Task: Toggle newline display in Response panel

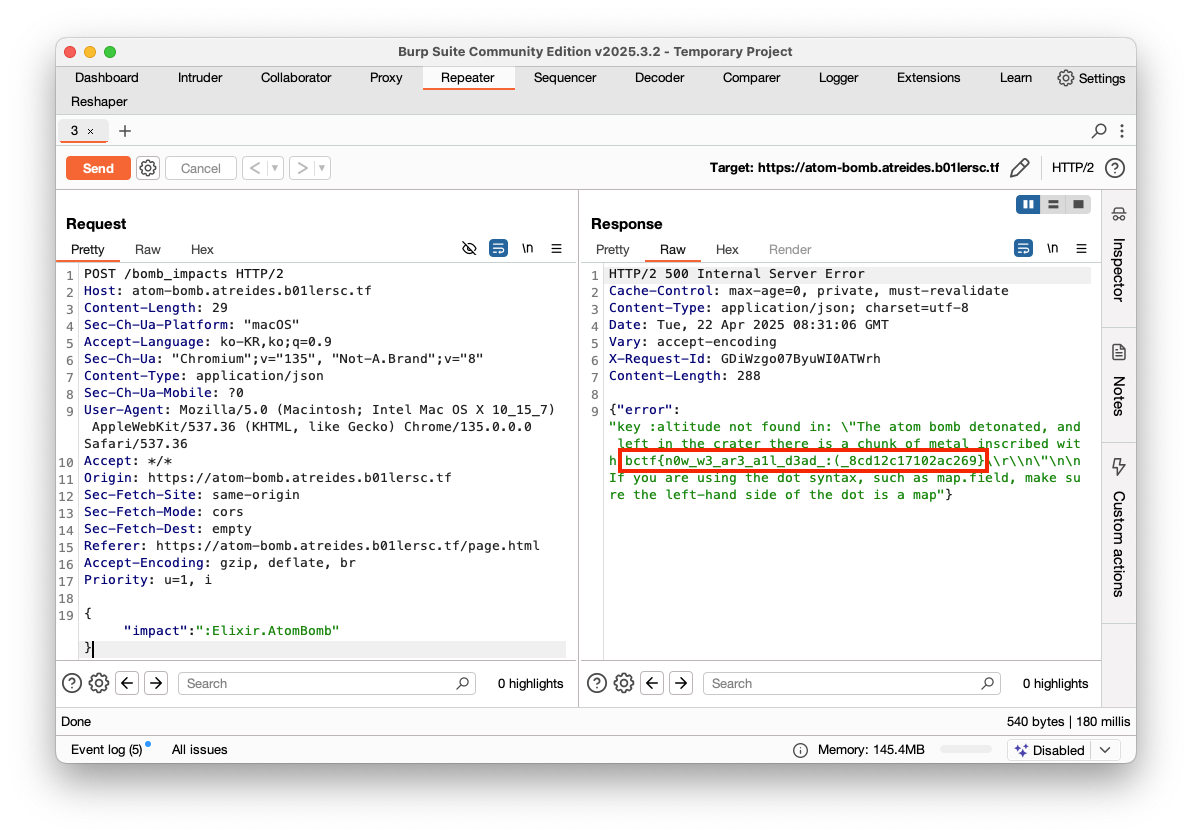Action: pos(1053,249)
